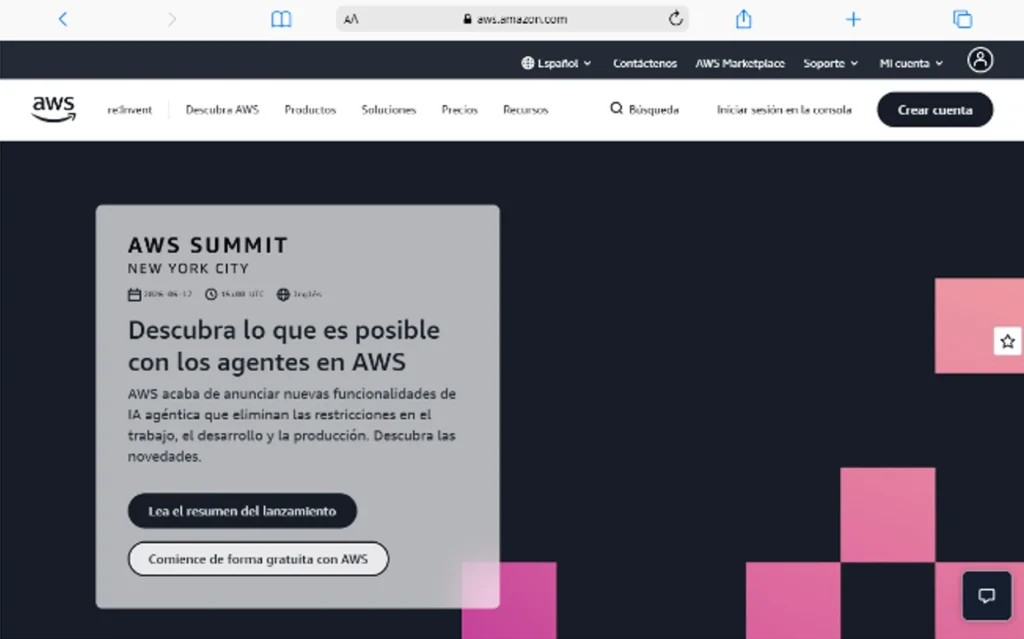Open the Recursos menu
The image size is (1024, 639).
tap(526, 110)
